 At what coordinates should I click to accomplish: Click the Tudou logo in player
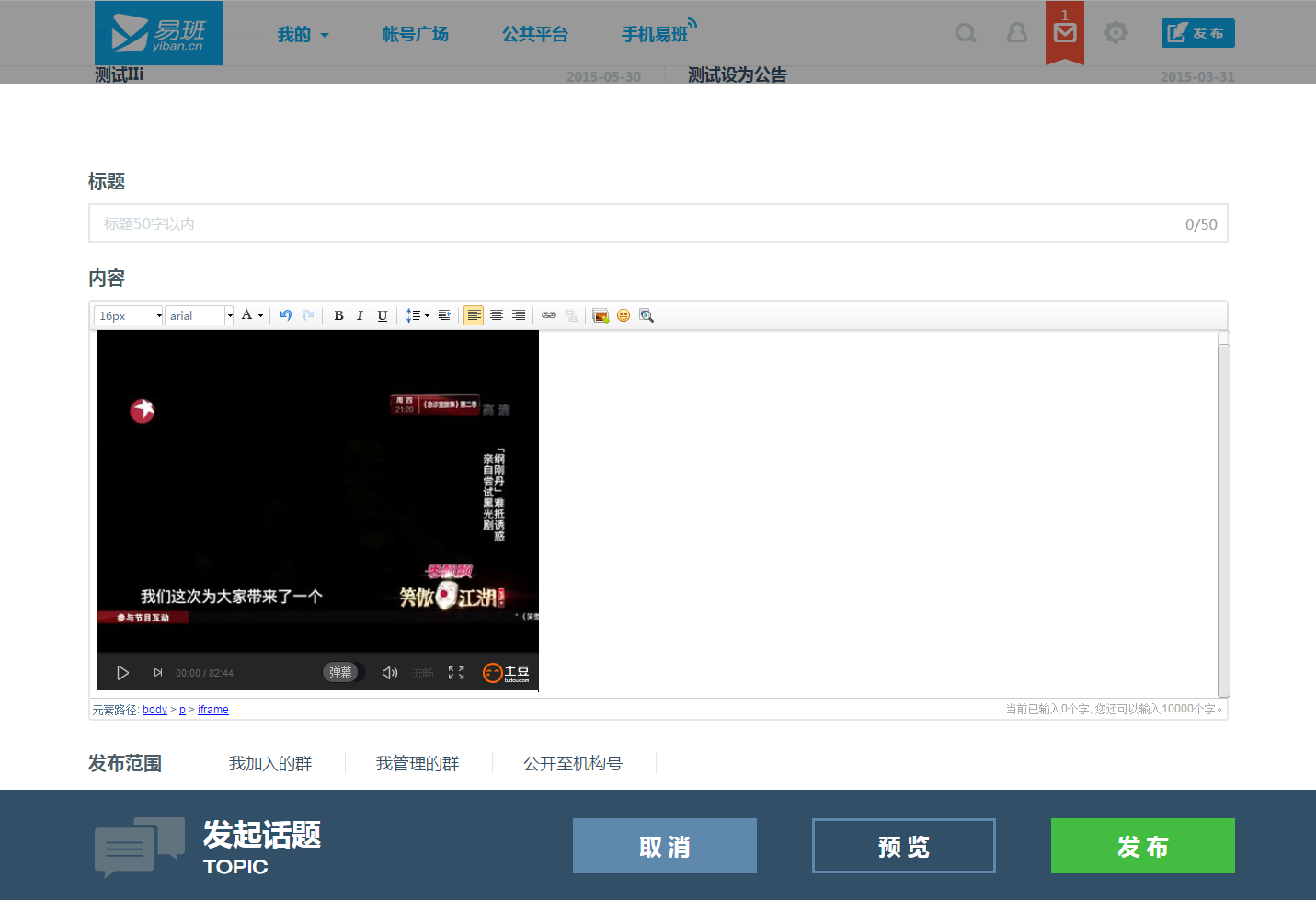507,673
